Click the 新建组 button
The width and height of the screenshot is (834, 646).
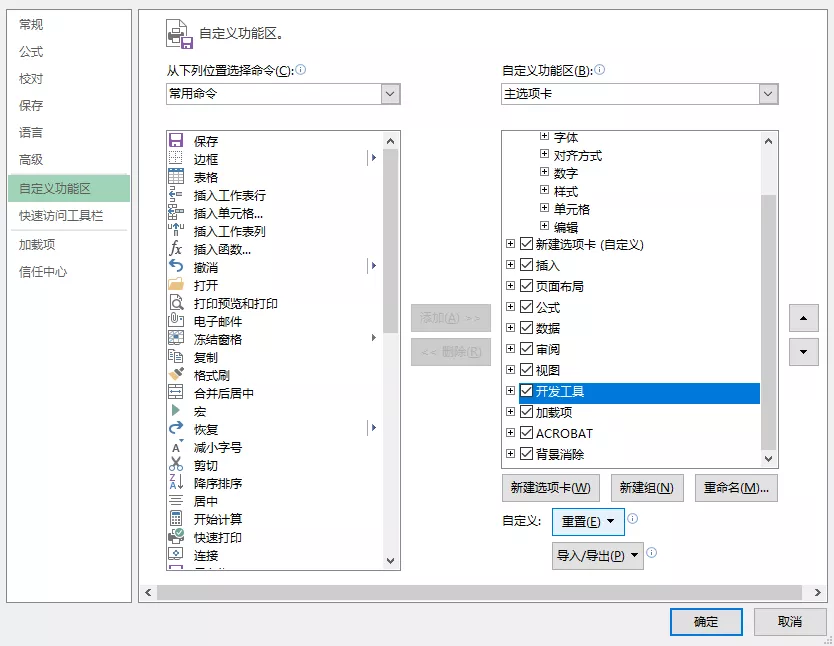point(647,488)
